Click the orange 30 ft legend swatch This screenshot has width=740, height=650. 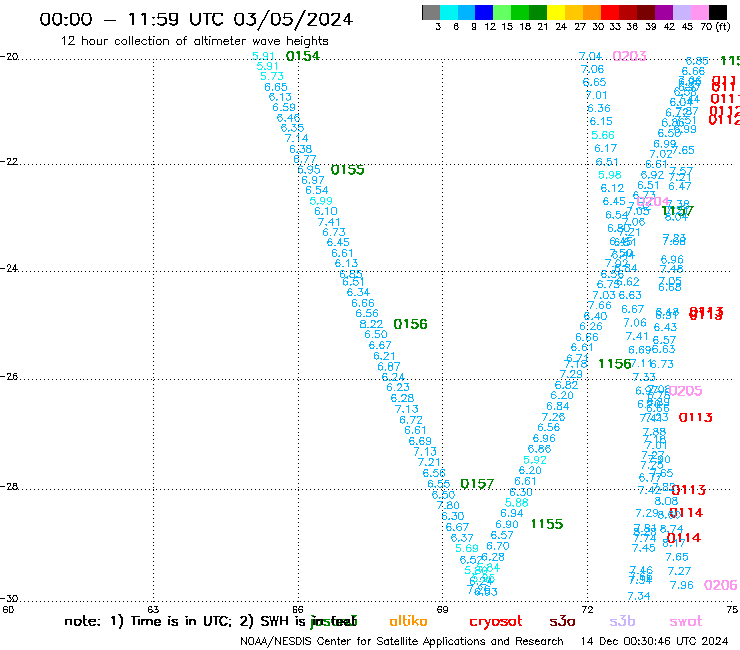(x=591, y=12)
